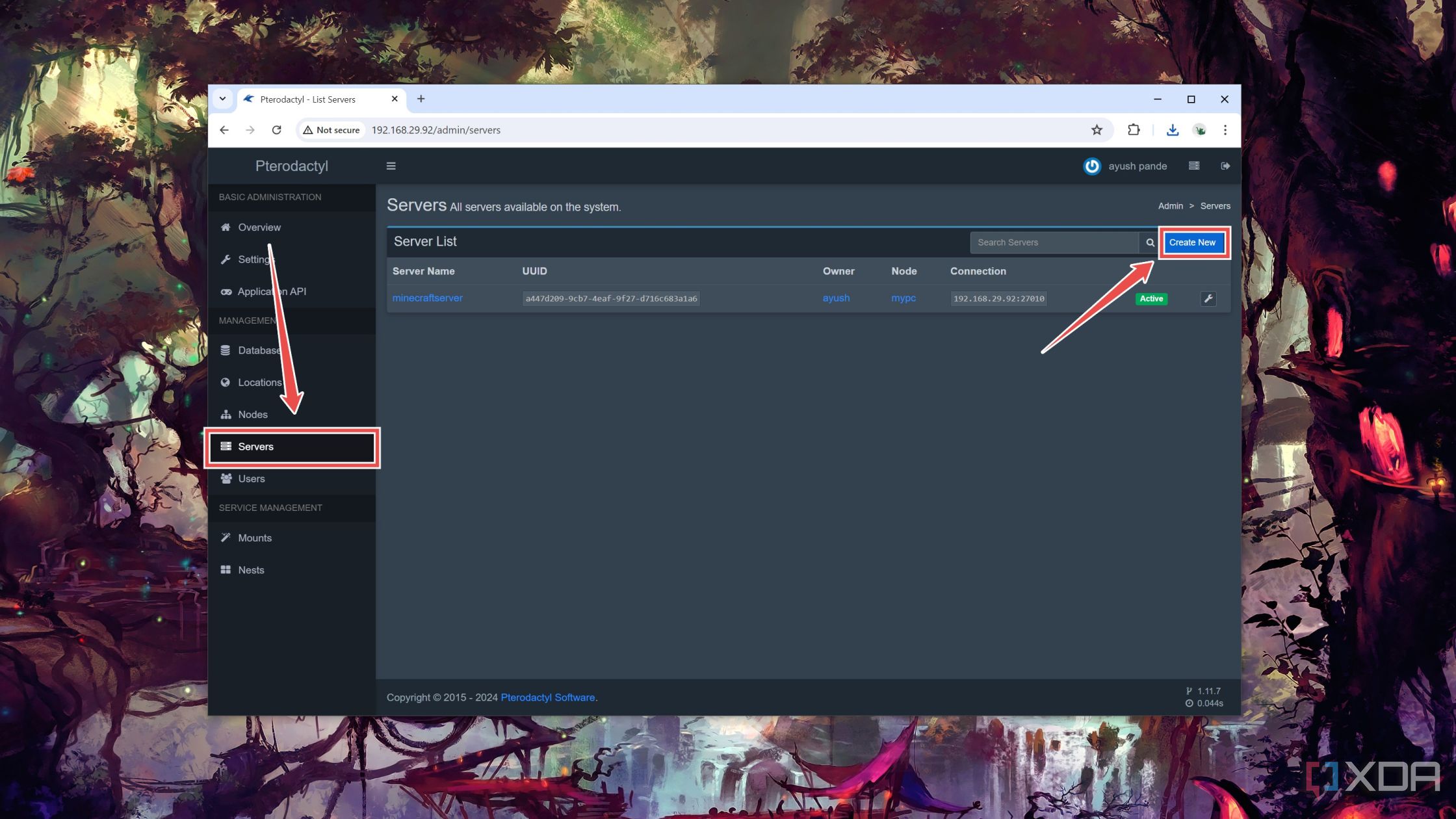Focus the Search Servers input field

(1054, 242)
